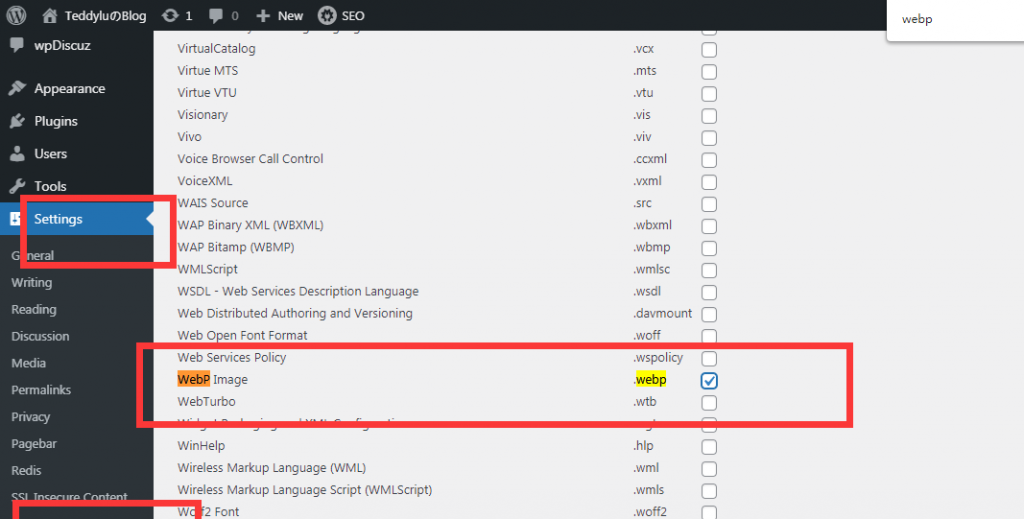Screen dimensions: 1024x519
Task: Check the WAIS Source .src box
Action: [709, 204]
